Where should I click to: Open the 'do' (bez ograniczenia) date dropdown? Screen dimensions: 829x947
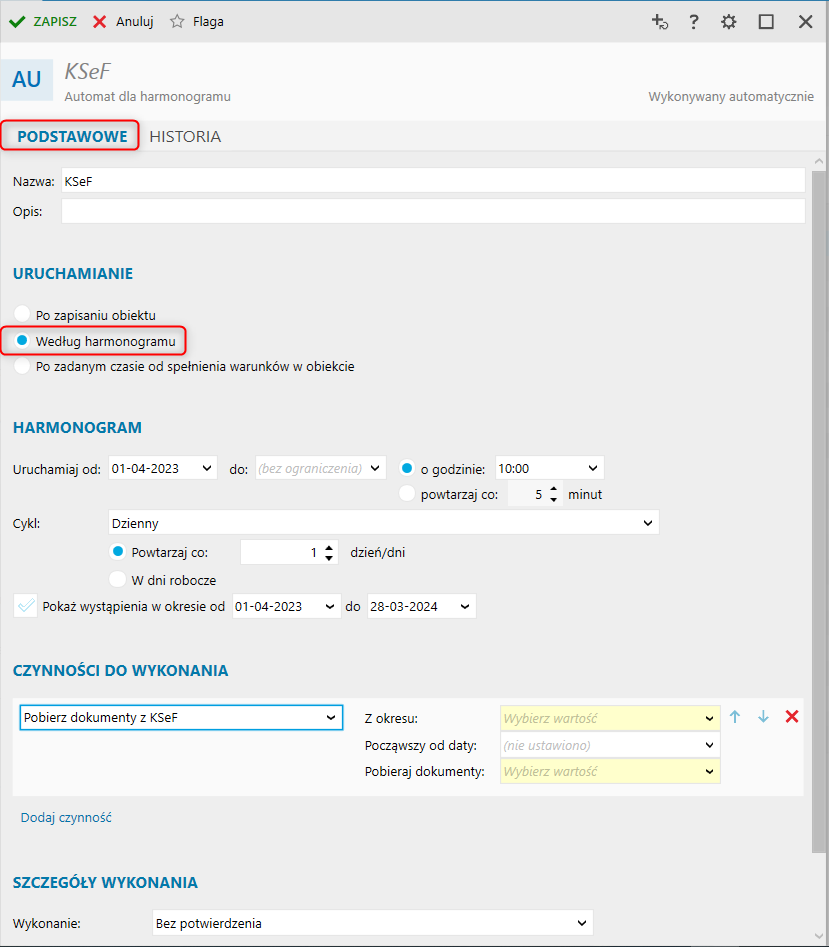tap(375, 469)
